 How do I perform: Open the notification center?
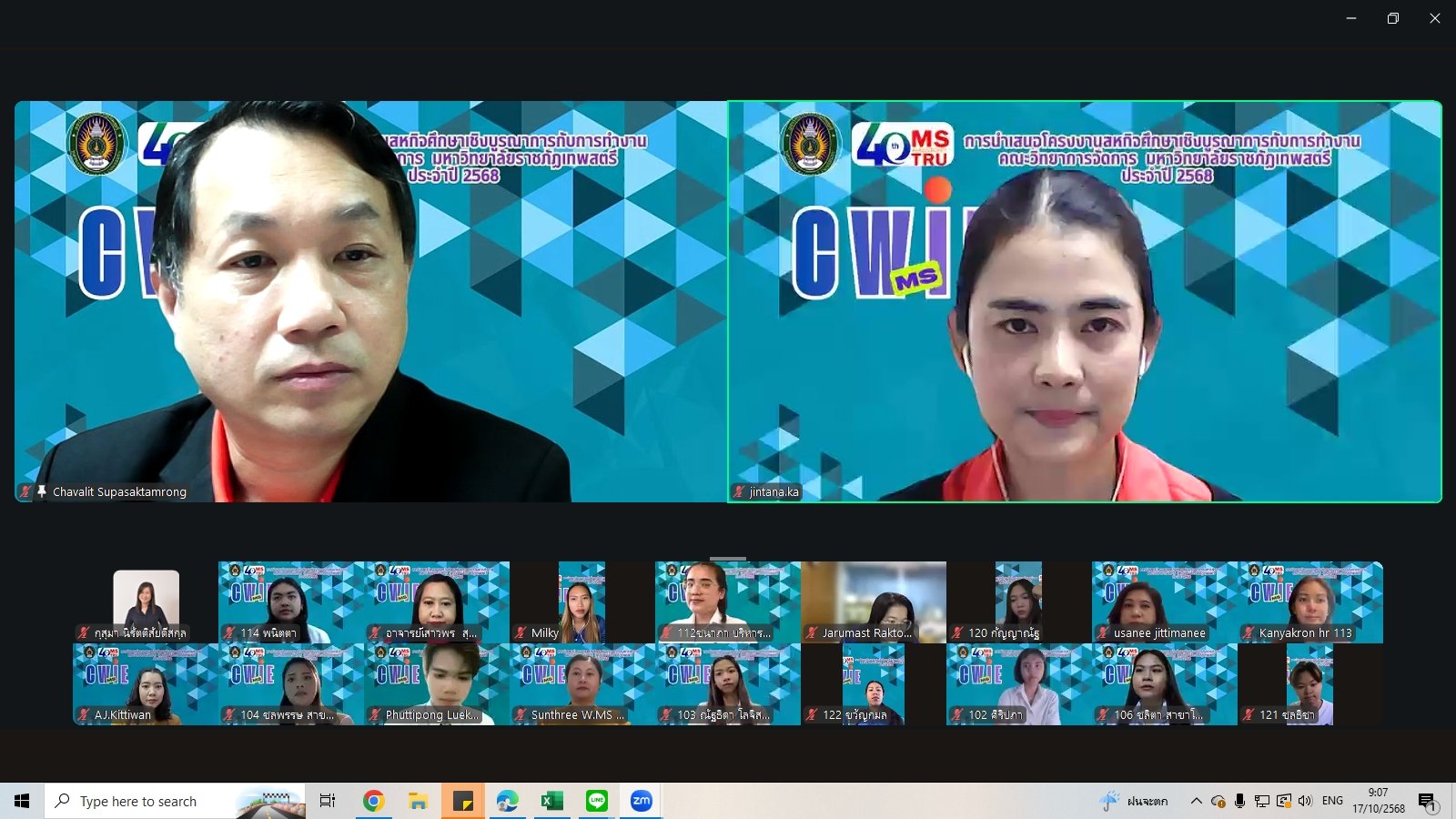[1427, 801]
